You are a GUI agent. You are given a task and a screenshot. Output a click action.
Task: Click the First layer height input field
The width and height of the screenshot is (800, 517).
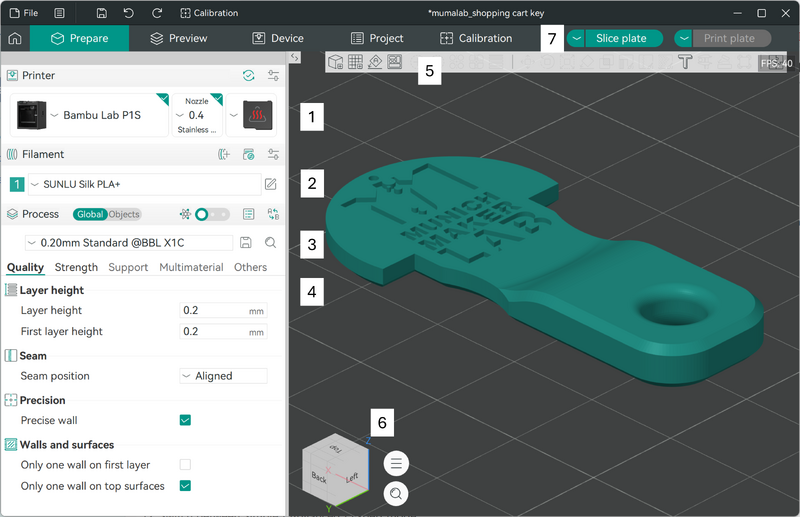(223, 332)
